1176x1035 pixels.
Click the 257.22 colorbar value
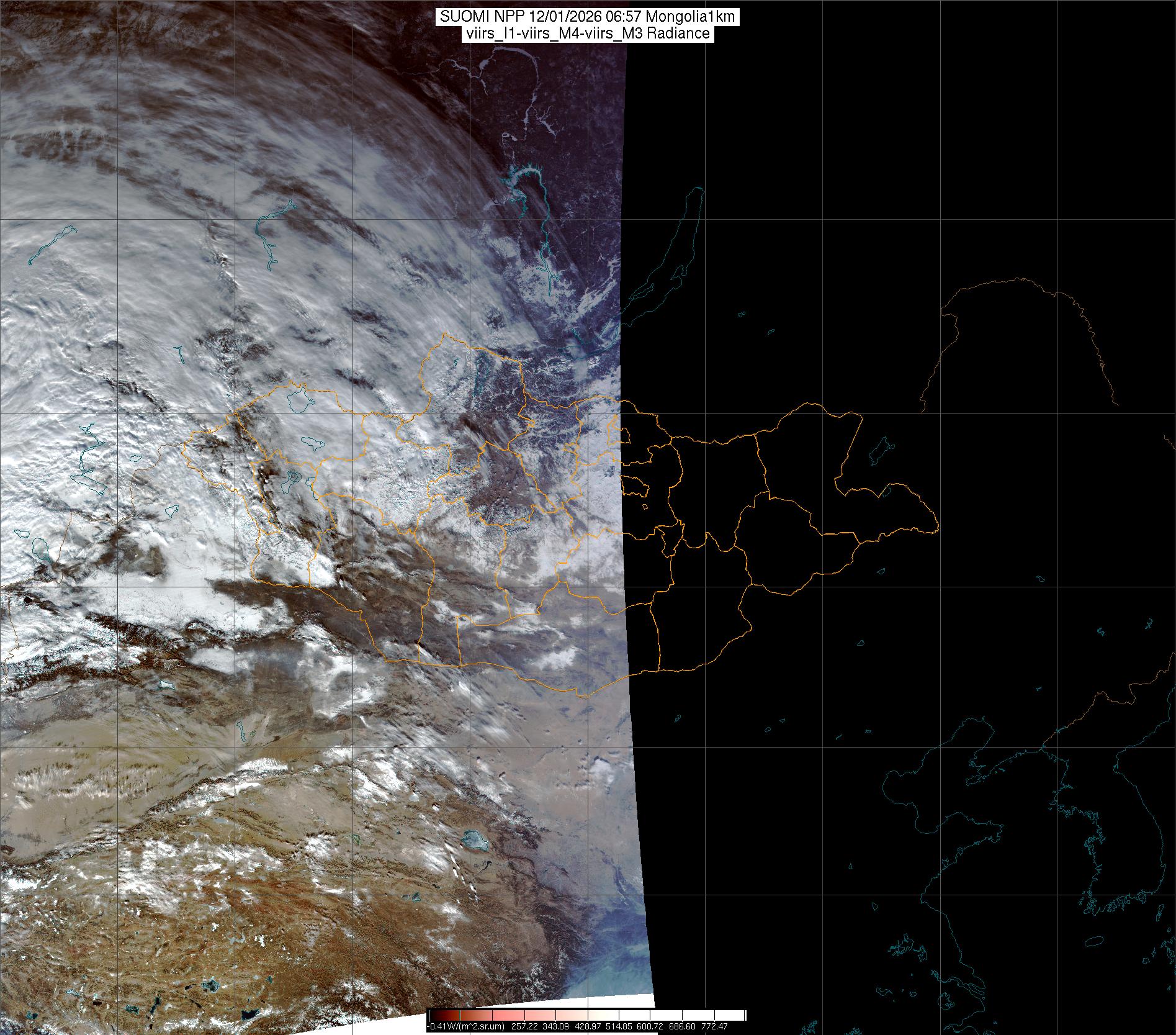(523, 1027)
